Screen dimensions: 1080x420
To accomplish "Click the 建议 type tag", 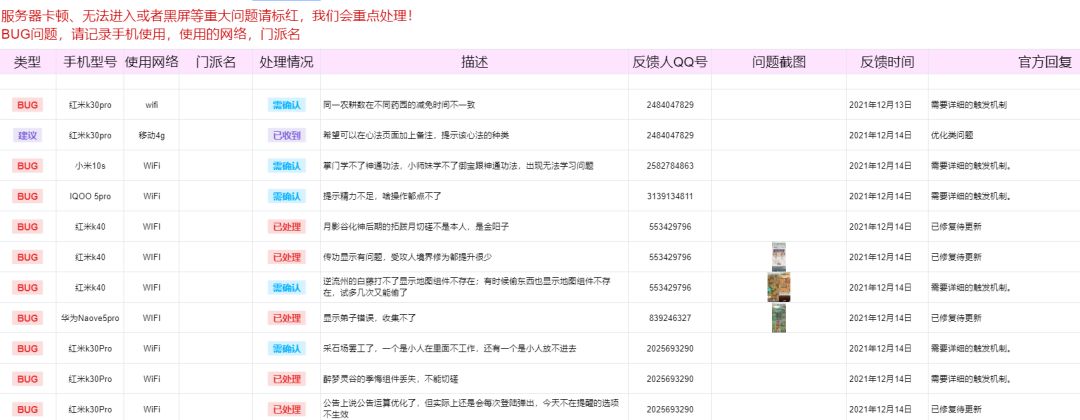I will click(x=28, y=136).
